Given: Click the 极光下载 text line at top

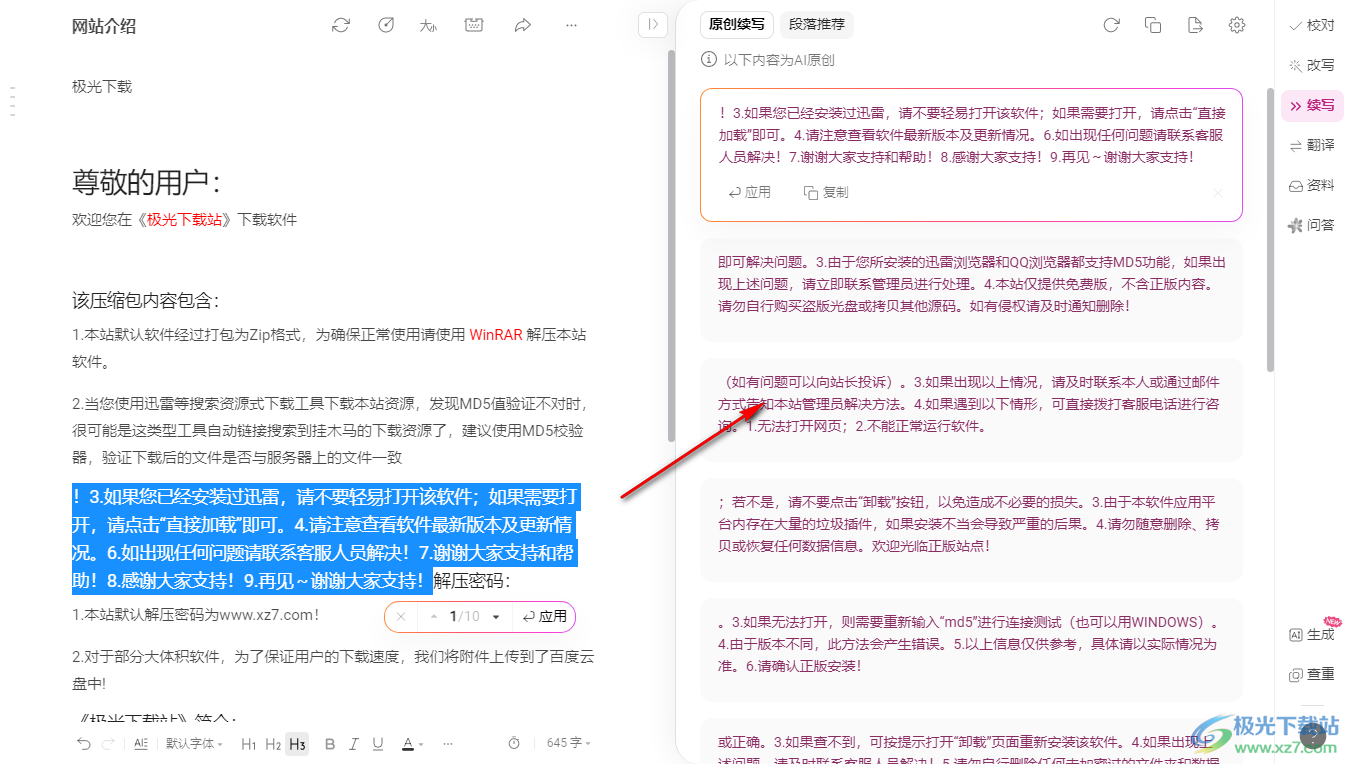Looking at the screenshot, I should pyautogui.click(x=102, y=87).
